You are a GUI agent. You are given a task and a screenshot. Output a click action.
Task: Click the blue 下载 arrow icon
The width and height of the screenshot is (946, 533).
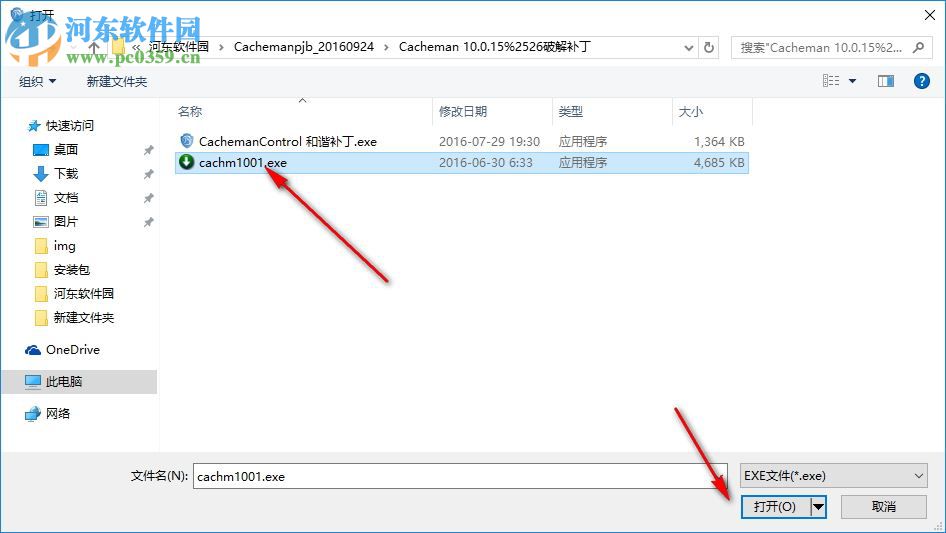click(40, 174)
